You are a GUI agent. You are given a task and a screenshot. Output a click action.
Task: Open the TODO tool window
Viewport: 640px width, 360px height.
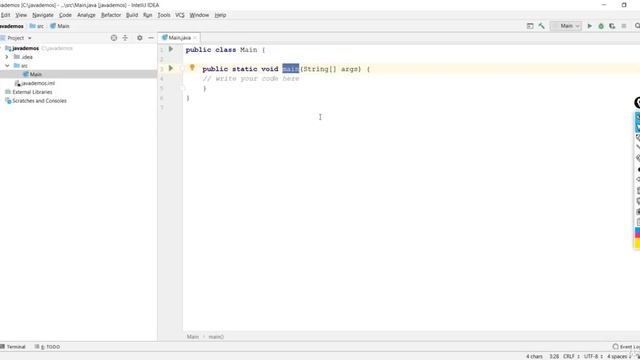point(47,347)
